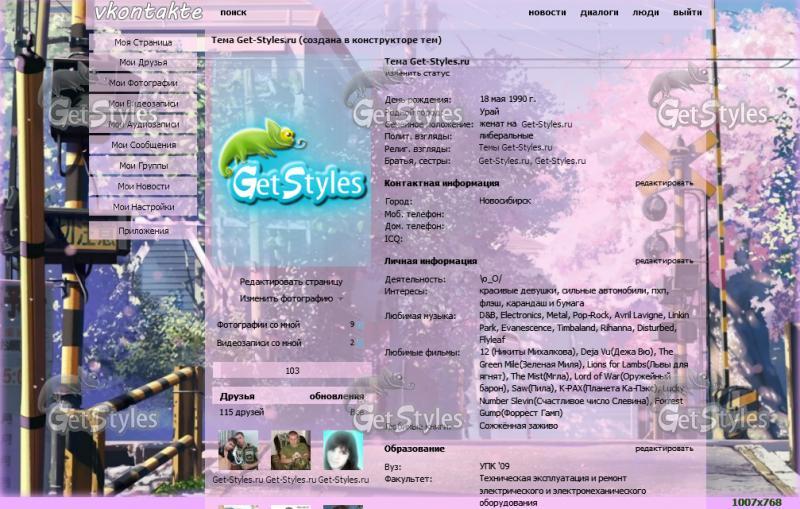Click Контактная информация heading

tap(441, 183)
